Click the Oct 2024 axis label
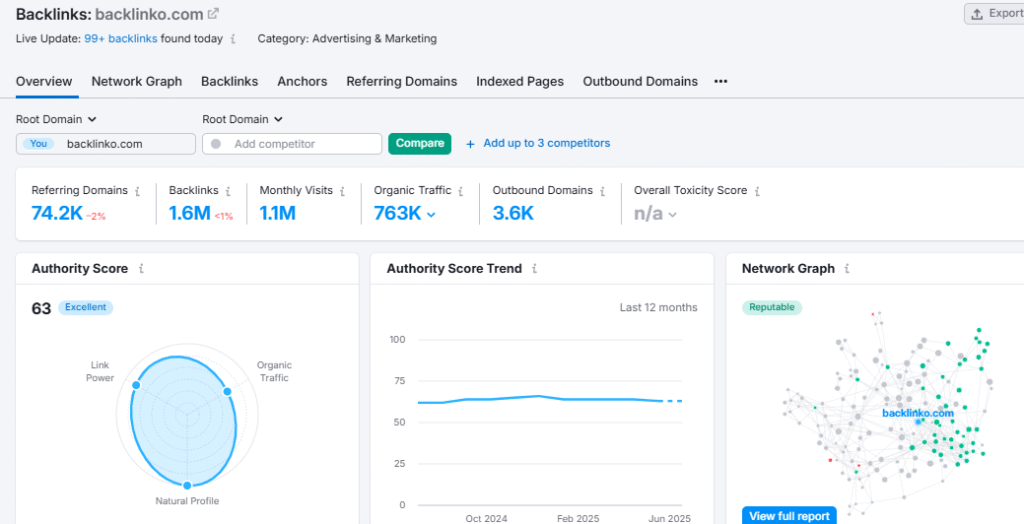The image size is (1024, 524). click(487, 519)
